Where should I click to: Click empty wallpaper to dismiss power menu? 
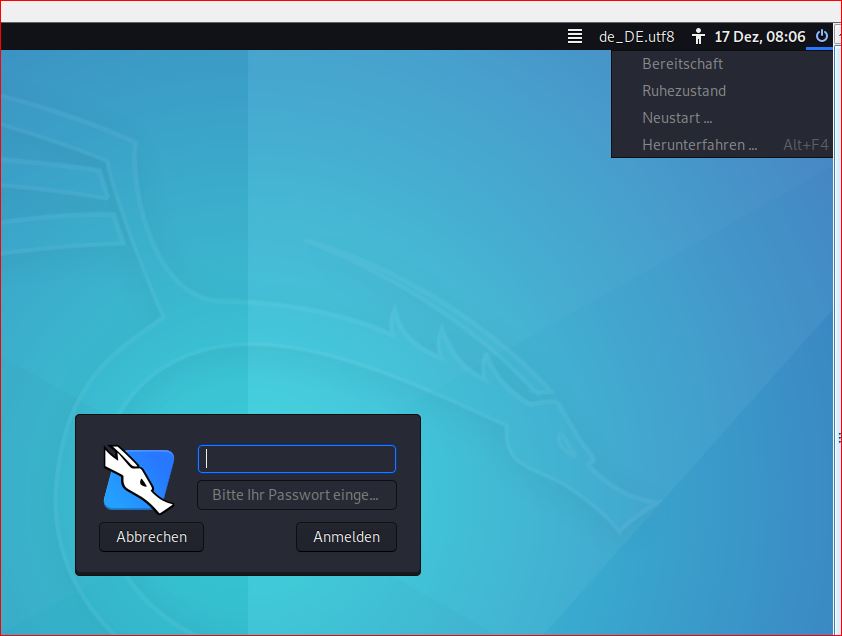(400, 250)
